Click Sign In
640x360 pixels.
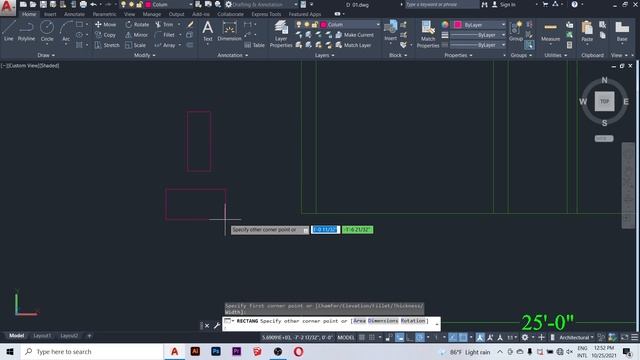[x=504, y=4]
